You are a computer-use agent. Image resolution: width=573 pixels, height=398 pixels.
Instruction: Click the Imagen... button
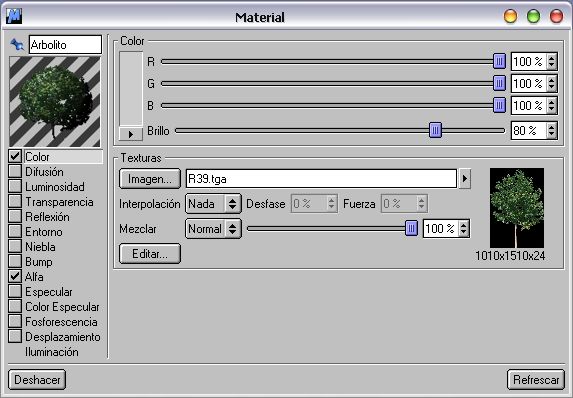coord(150,179)
